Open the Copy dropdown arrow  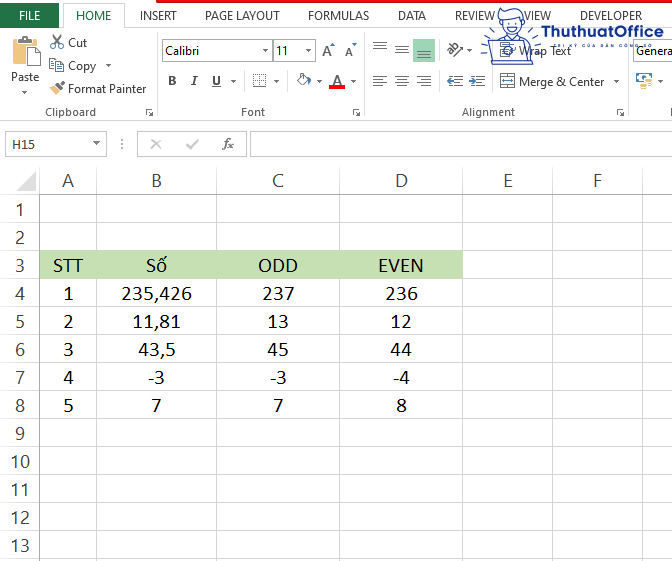108,66
